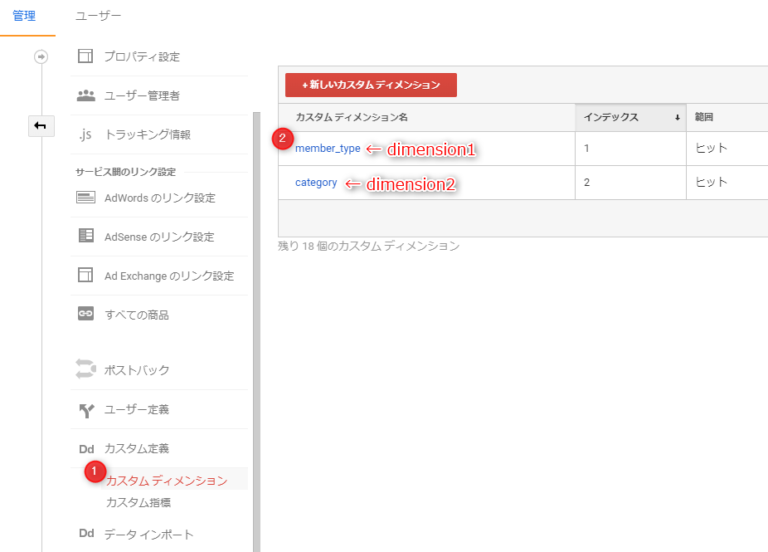The height and width of the screenshot is (552, 768).
Task: Open the category dimension link
Action: 316,183
